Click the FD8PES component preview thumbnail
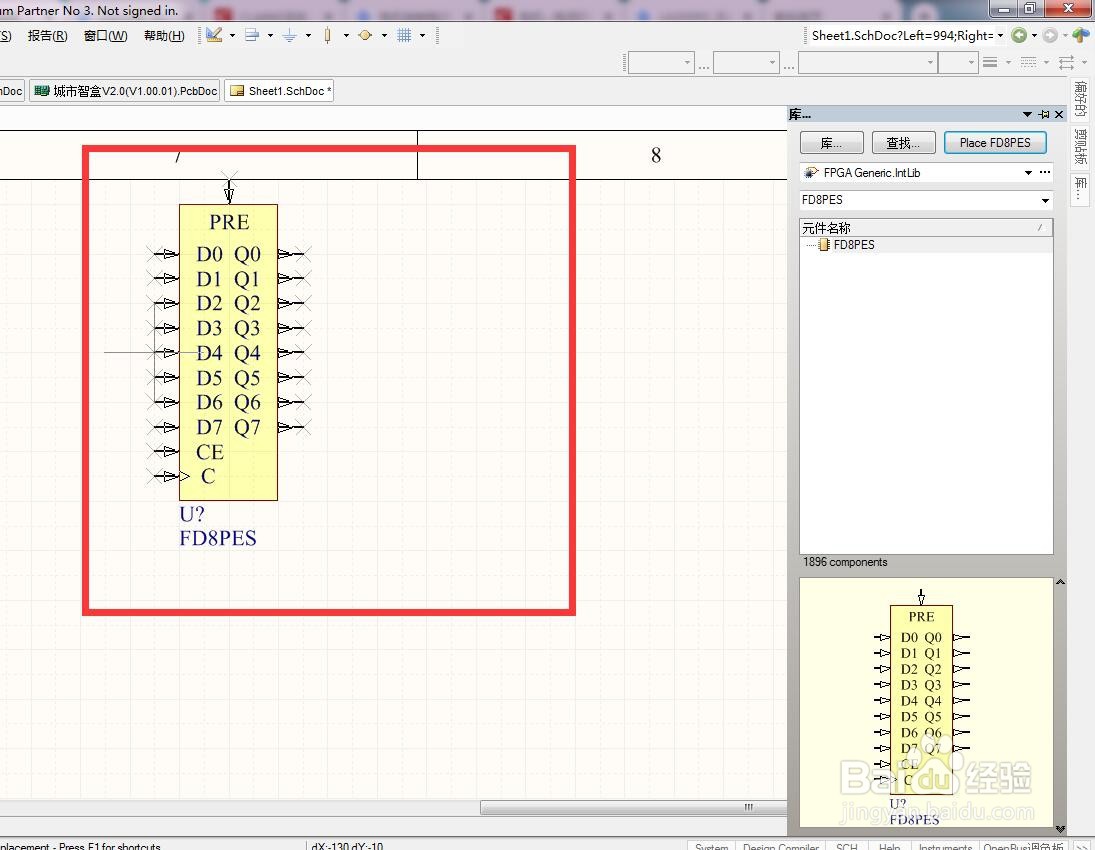The height and width of the screenshot is (850, 1095). pos(925,703)
